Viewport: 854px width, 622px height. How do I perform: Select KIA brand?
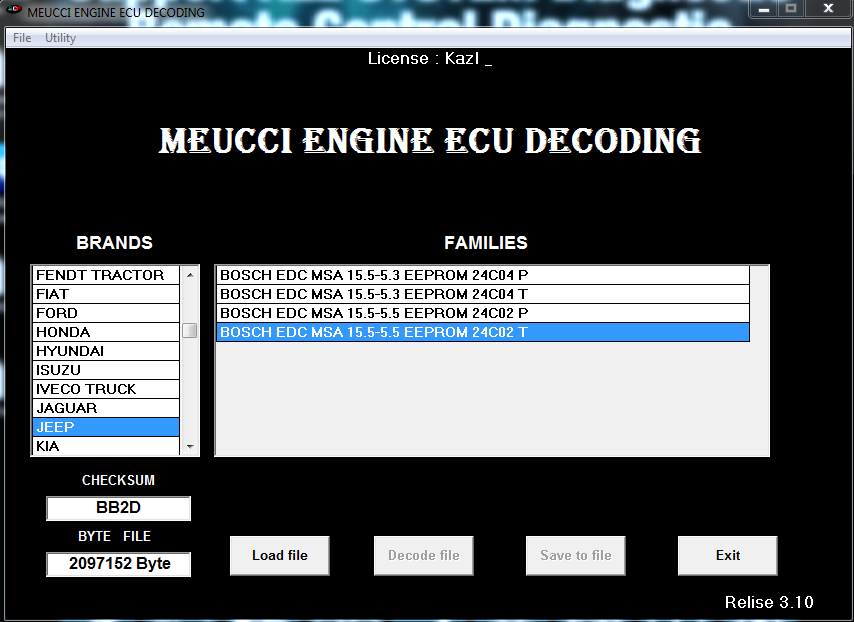pyautogui.click(x=106, y=446)
